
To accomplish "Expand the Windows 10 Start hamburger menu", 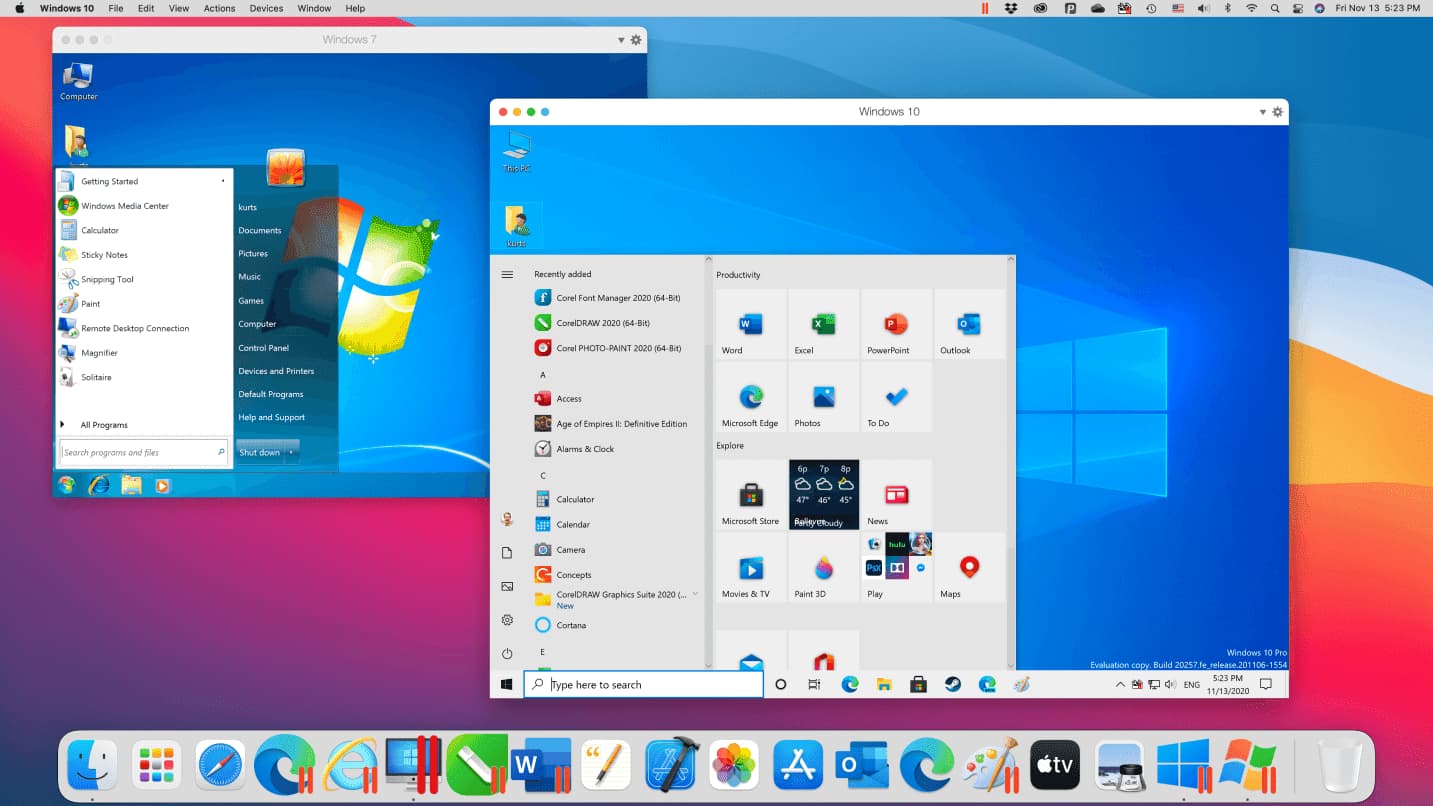I will 507,274.
